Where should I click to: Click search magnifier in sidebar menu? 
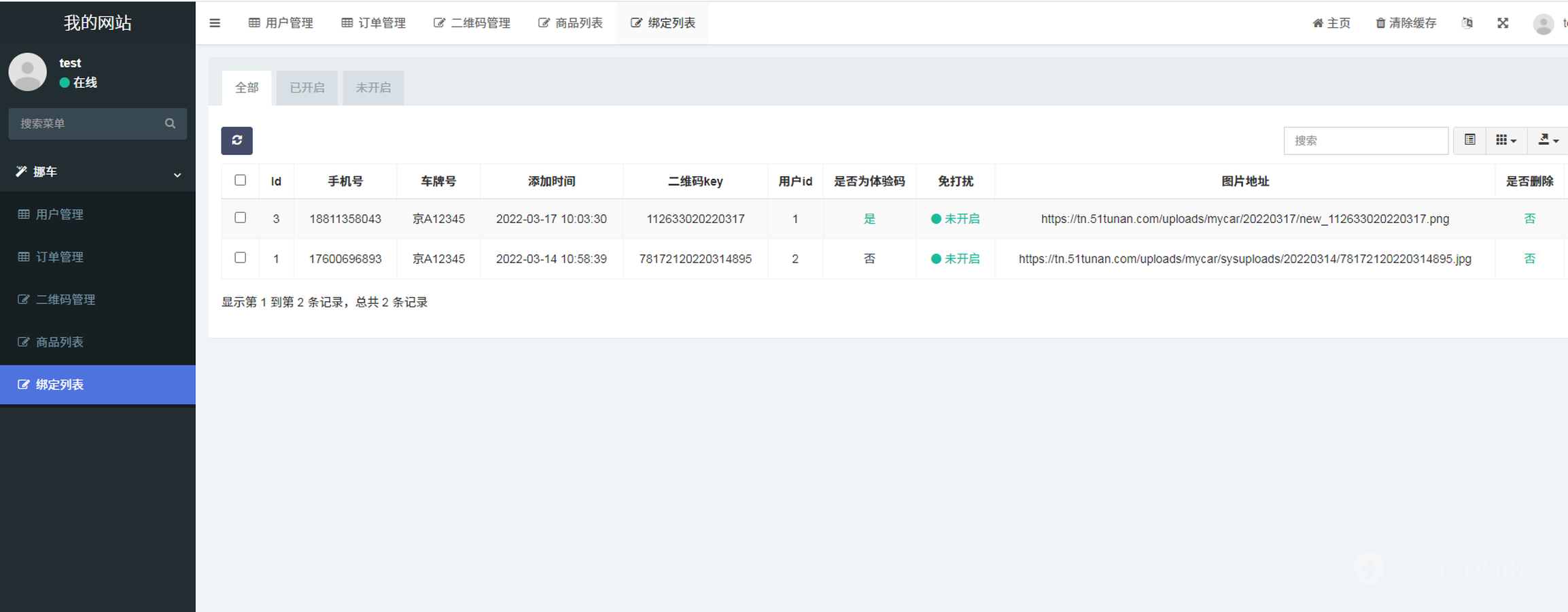click(170, 123)
